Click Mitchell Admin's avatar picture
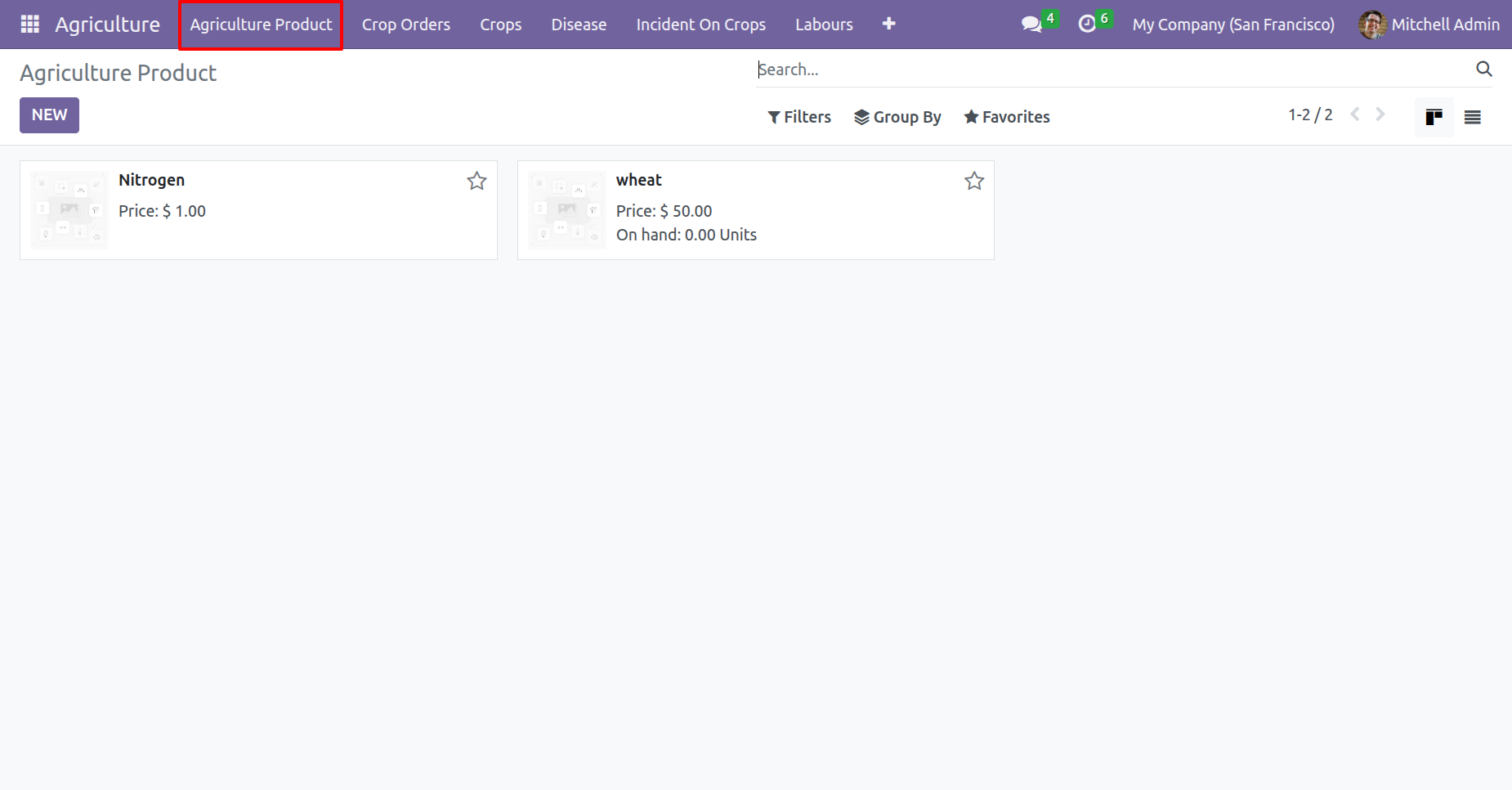 click(x=1372, y=25)
